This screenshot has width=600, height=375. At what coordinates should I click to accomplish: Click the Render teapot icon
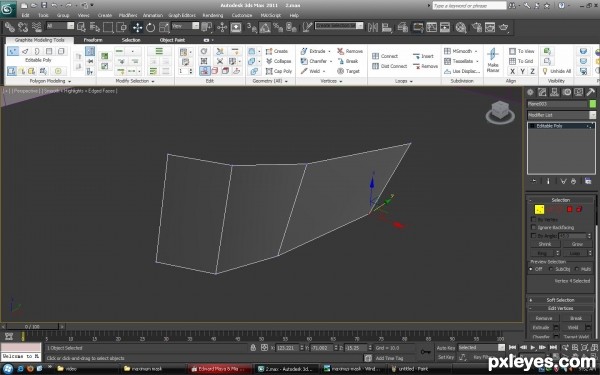pyautogui.click(x=504, y=27)
